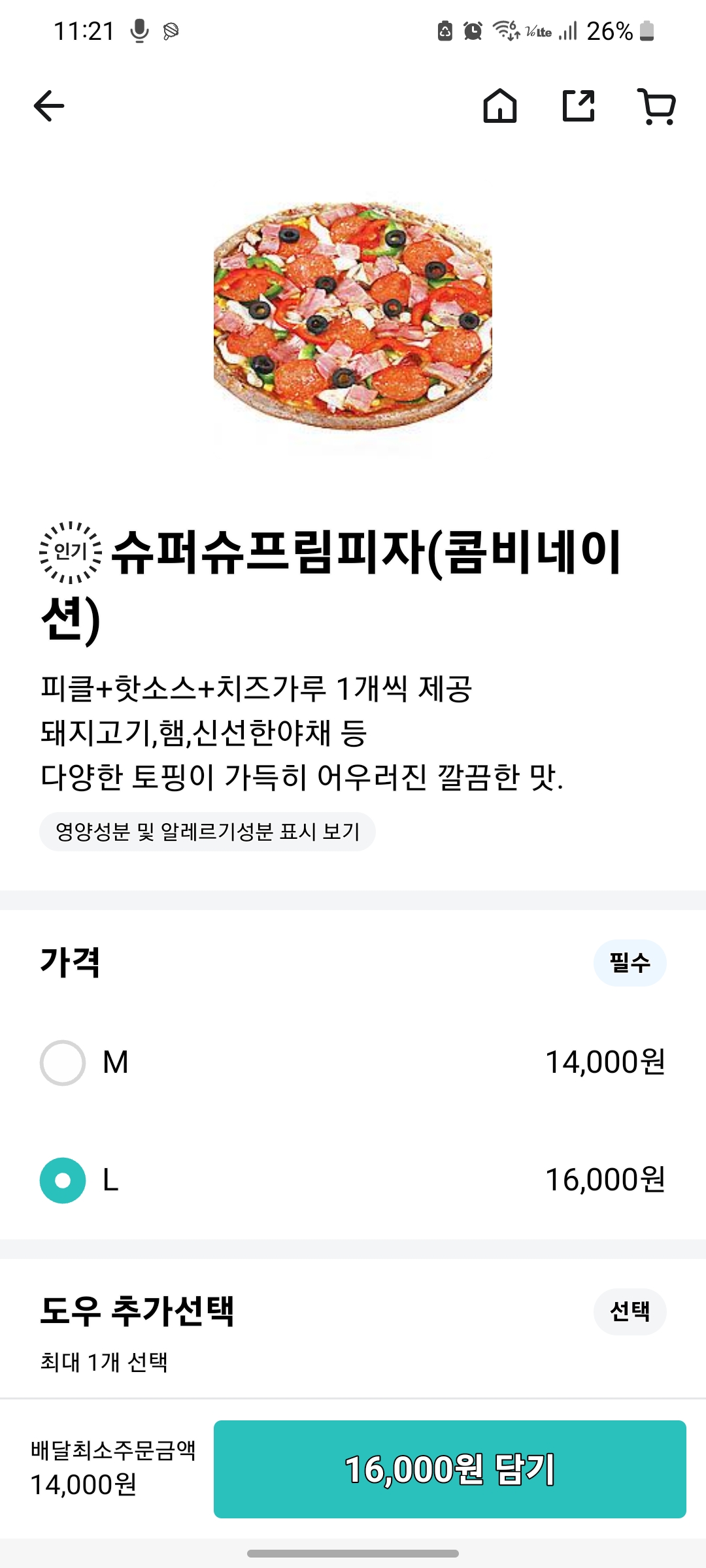This screenshot has height=1568, width=706.
Task: Tap the 14,000원 price for M
Action: tap(605, 1062)
